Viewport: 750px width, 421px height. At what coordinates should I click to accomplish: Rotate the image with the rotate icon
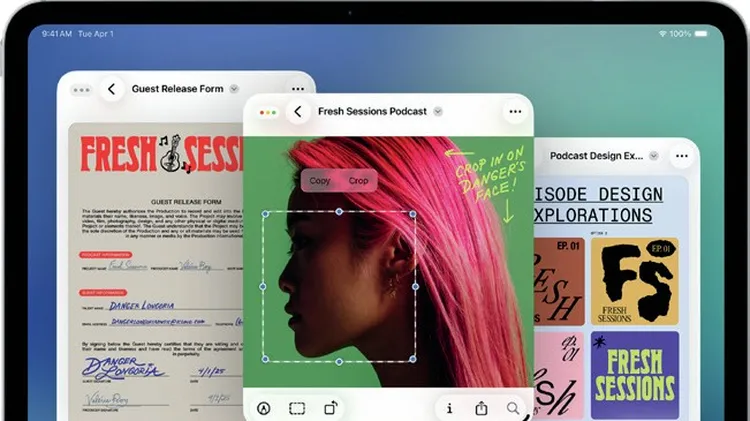[x=331, y=408]
